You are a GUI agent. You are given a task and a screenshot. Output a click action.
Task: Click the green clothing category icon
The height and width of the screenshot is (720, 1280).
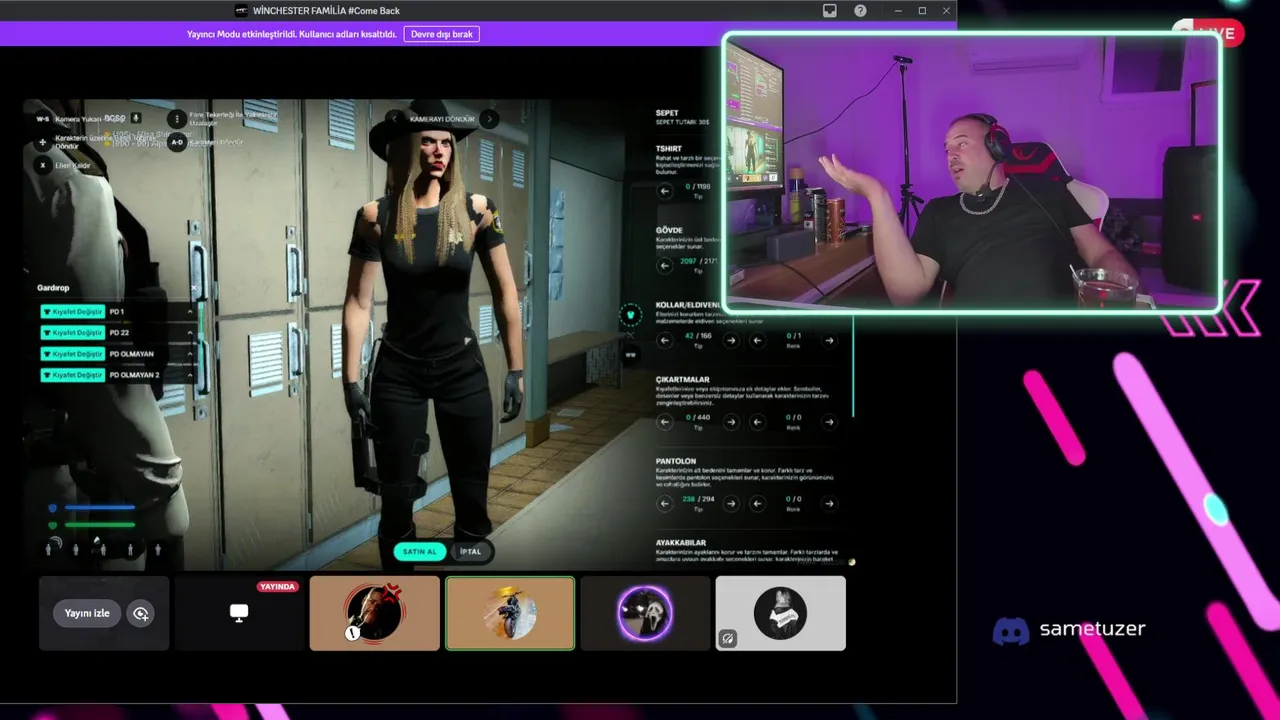[630, 316]
